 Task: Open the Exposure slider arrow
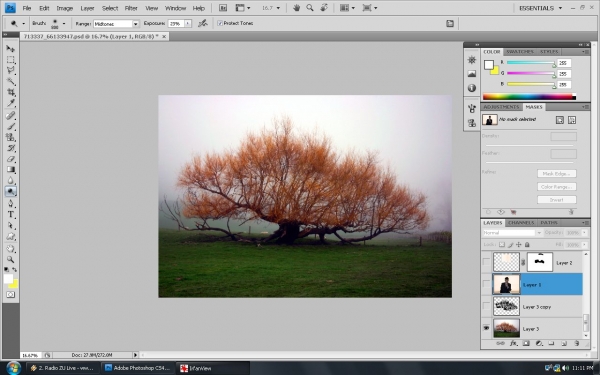click(x=188, y=23)
